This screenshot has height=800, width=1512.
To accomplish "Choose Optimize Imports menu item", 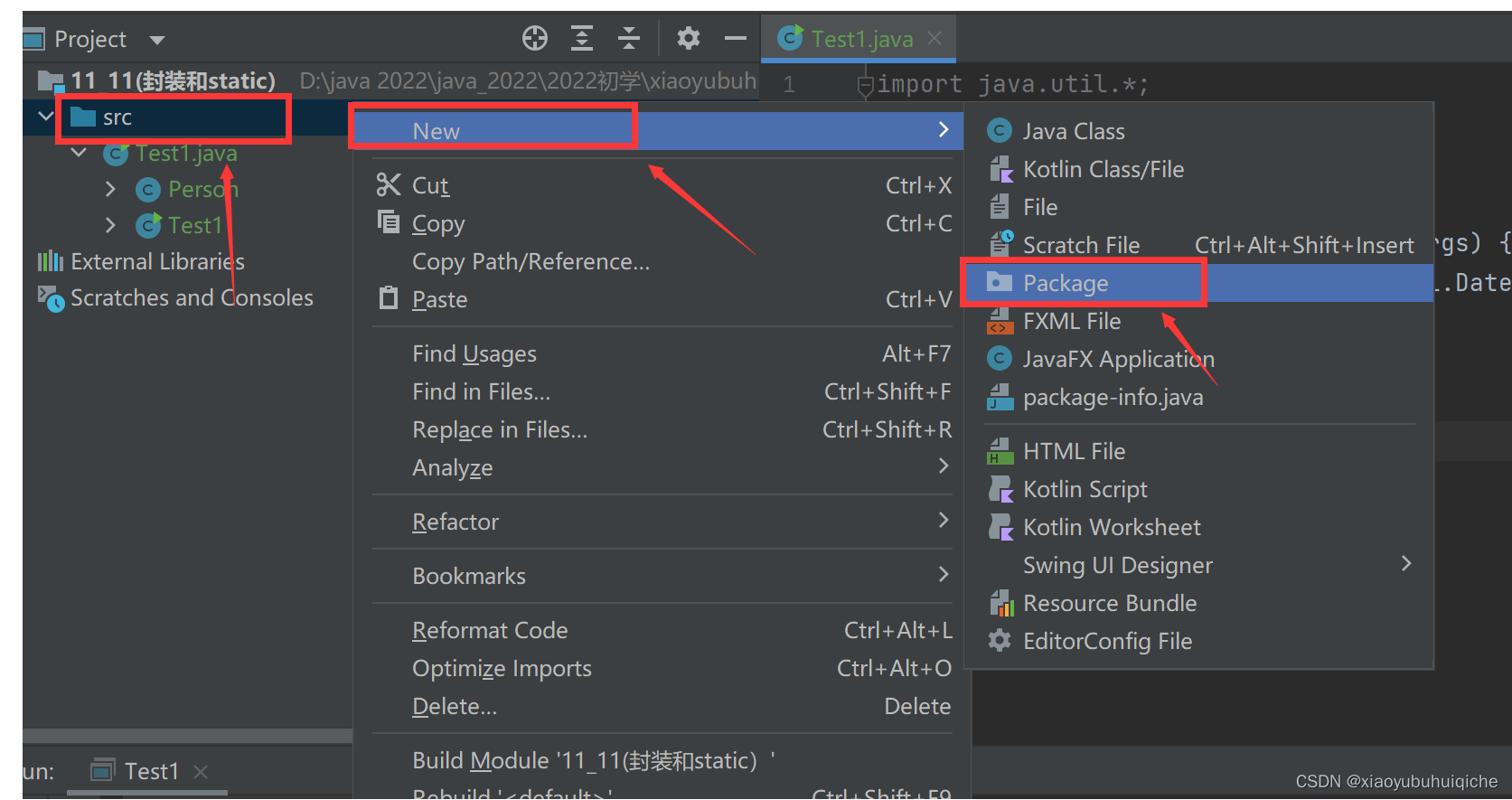I will tap(662, 668).
